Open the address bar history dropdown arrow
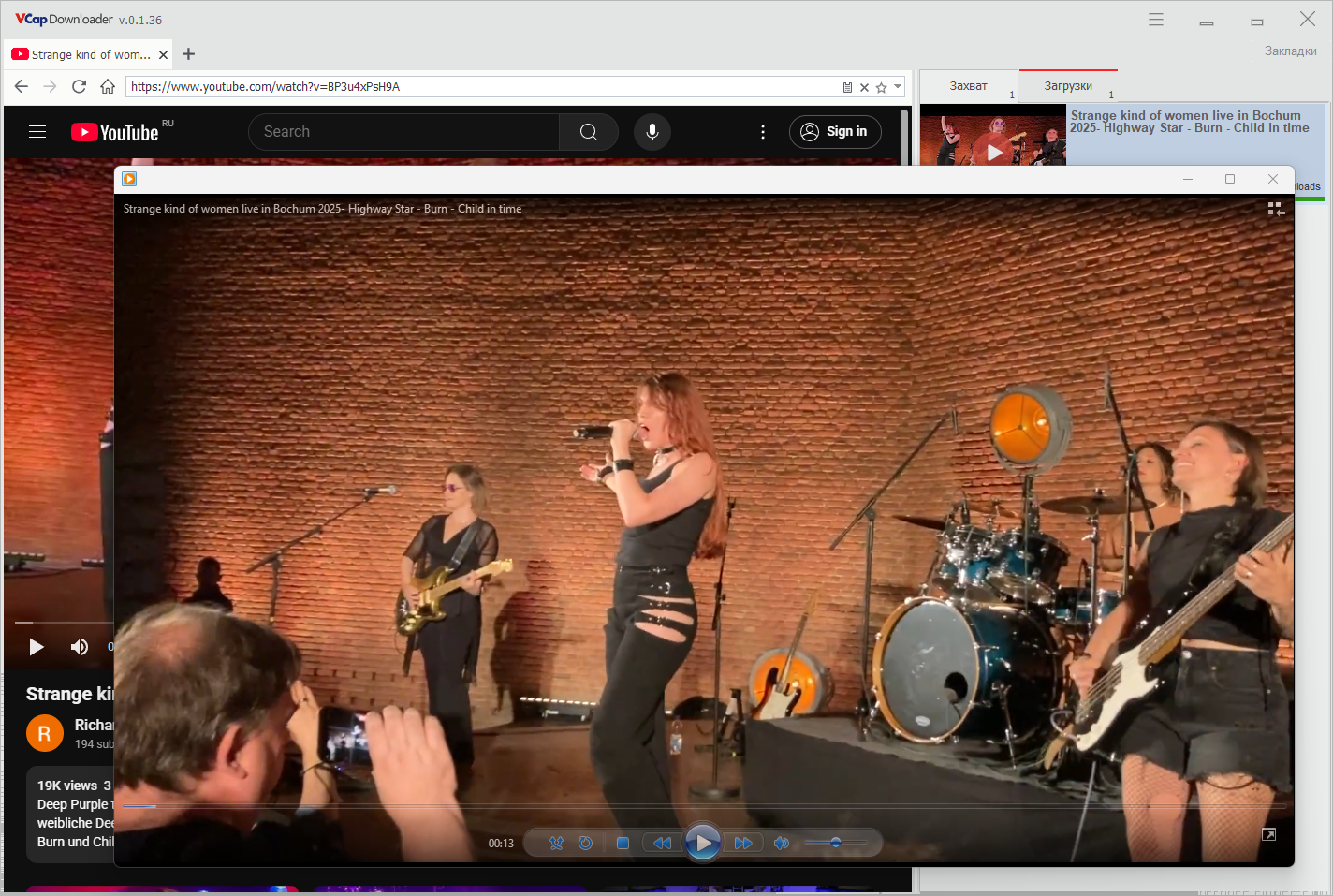Image resolution: width=1333 pixels, height=896 pixels. pyautogui.click(x=898, y=87)
